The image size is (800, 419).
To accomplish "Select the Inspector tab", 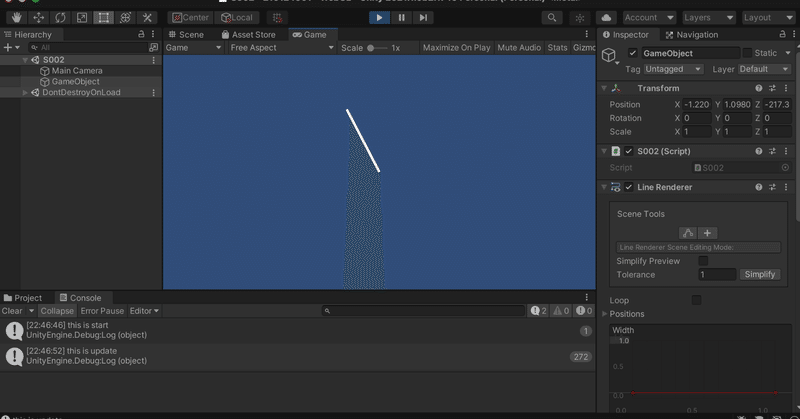I will 626,35.
